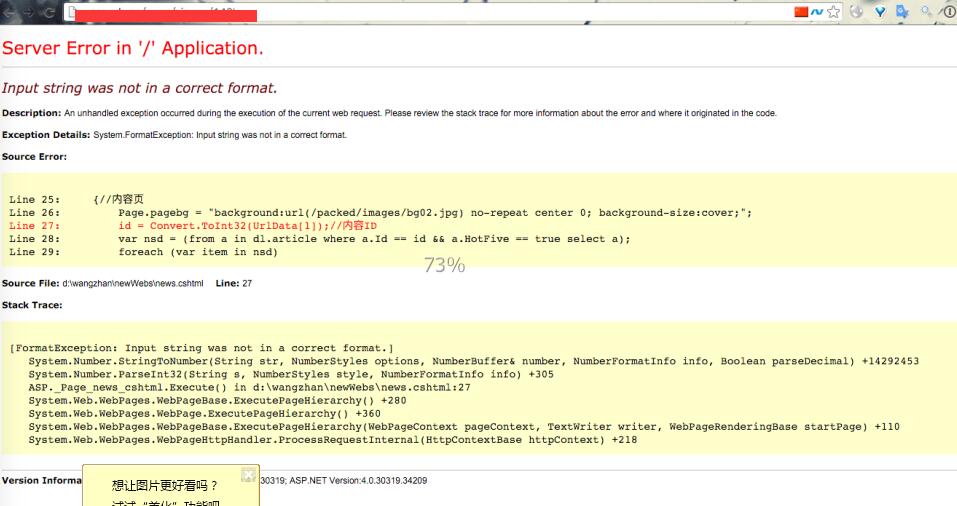Image resolution: width=957 pixels, height=506 pixels.
Task: Close the yellow tooltip popup
Action: (248, 474)
